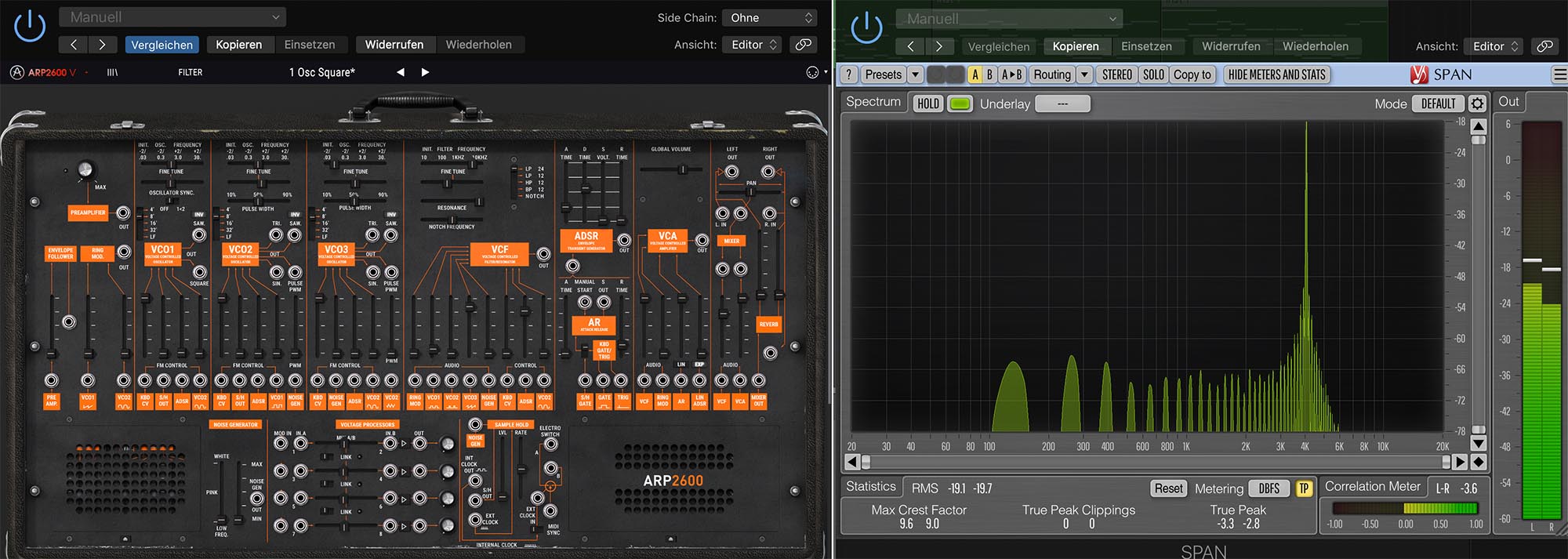Open STEREO channel group selector

pyautogui.click(x=1116, y=74)
